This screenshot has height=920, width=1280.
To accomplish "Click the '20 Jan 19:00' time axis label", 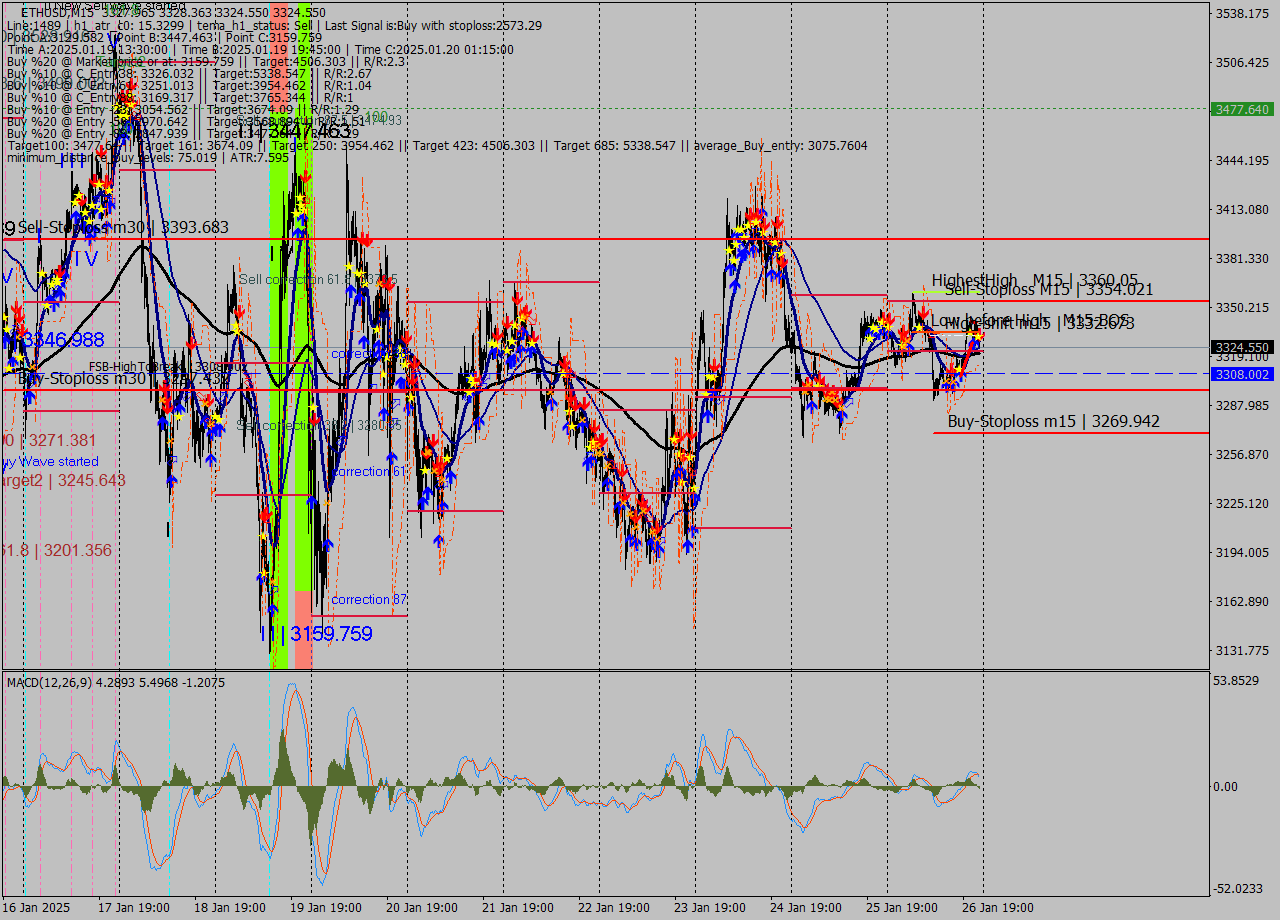I will coord(421,907).
